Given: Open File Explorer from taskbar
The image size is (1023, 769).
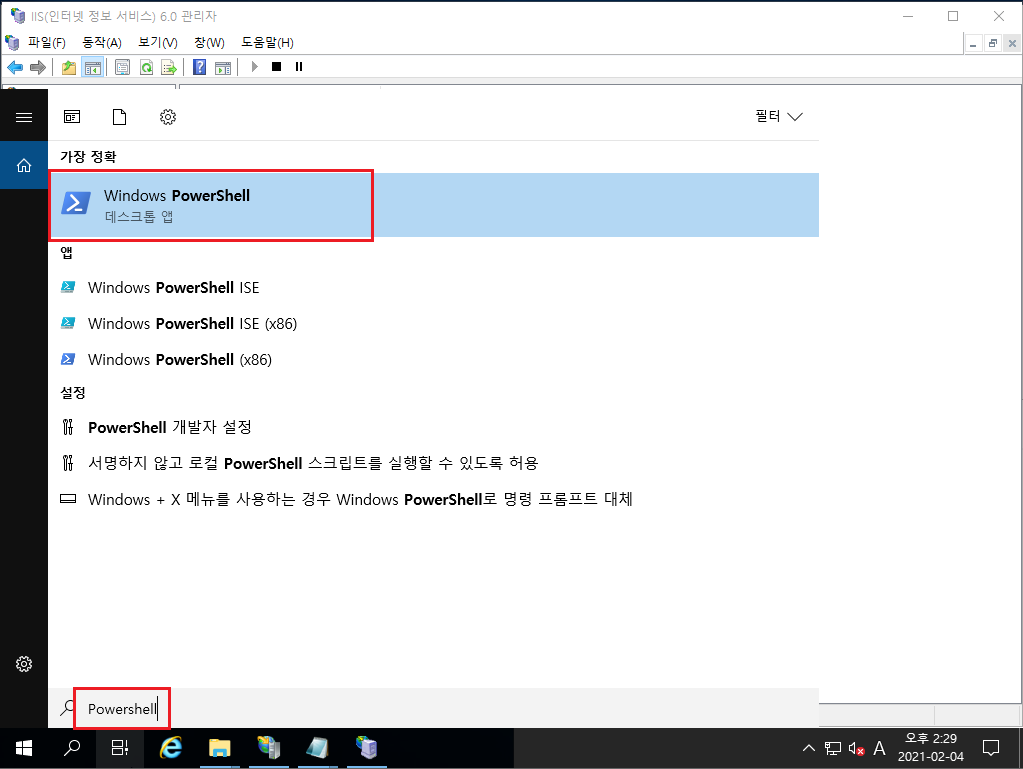Looking at the screenshot, I should (220, 748).
